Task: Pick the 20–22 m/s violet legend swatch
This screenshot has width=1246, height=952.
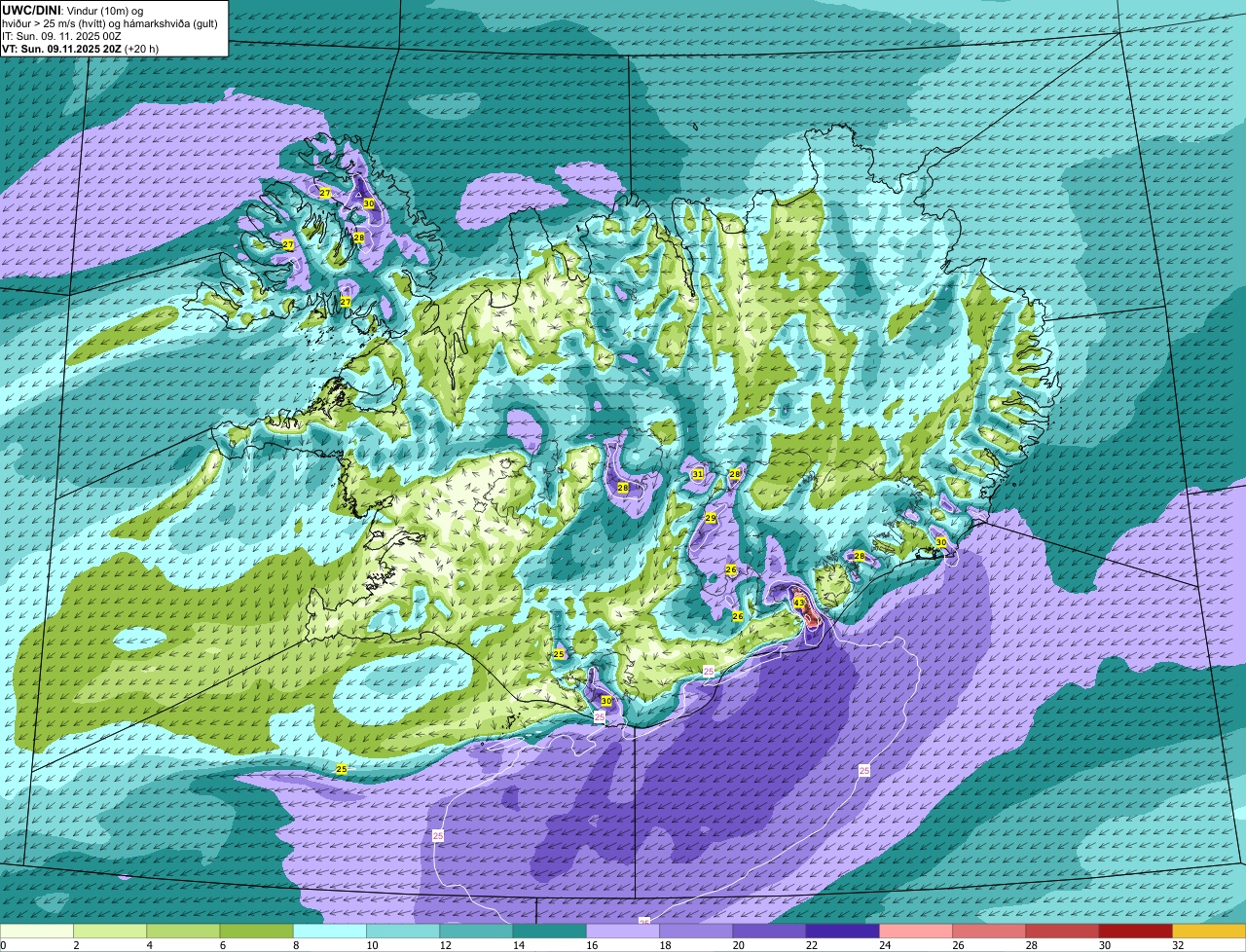Action: coord(770,932)
